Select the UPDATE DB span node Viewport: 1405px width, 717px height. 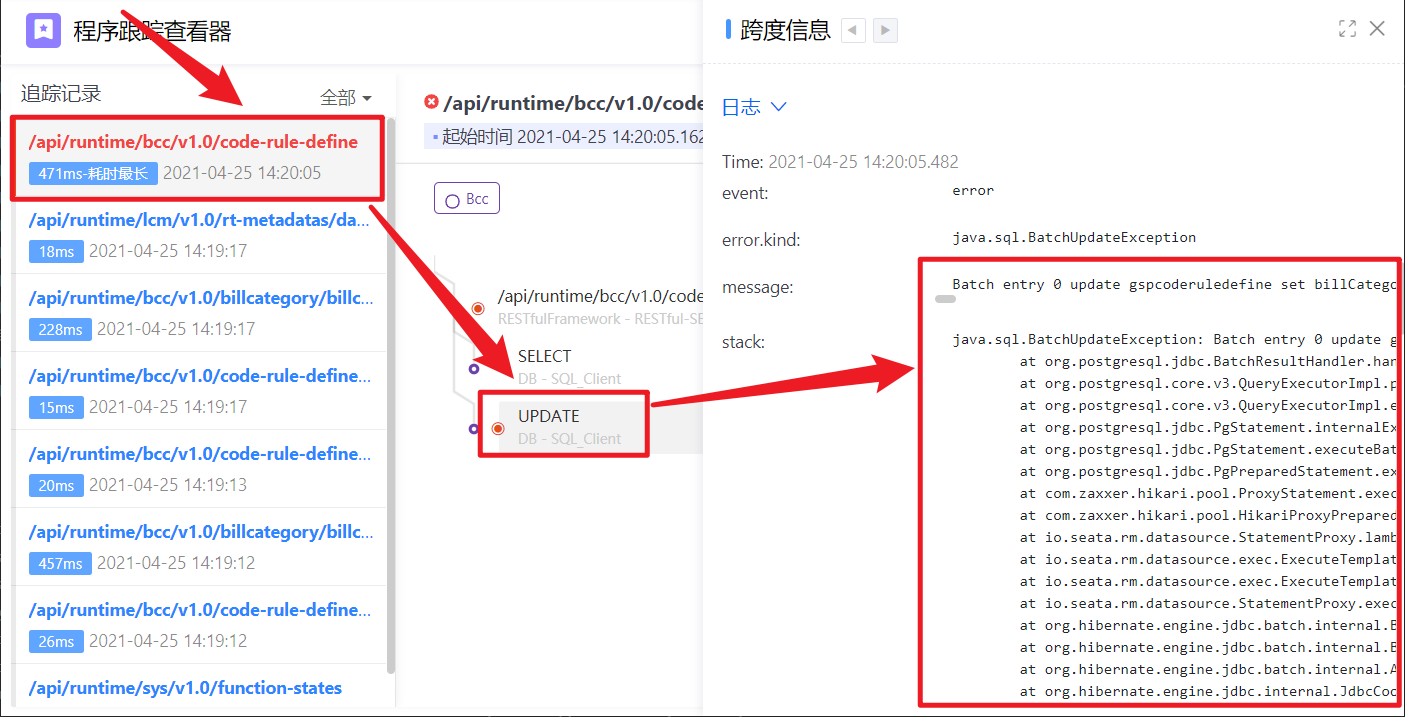tap(569, 427)
